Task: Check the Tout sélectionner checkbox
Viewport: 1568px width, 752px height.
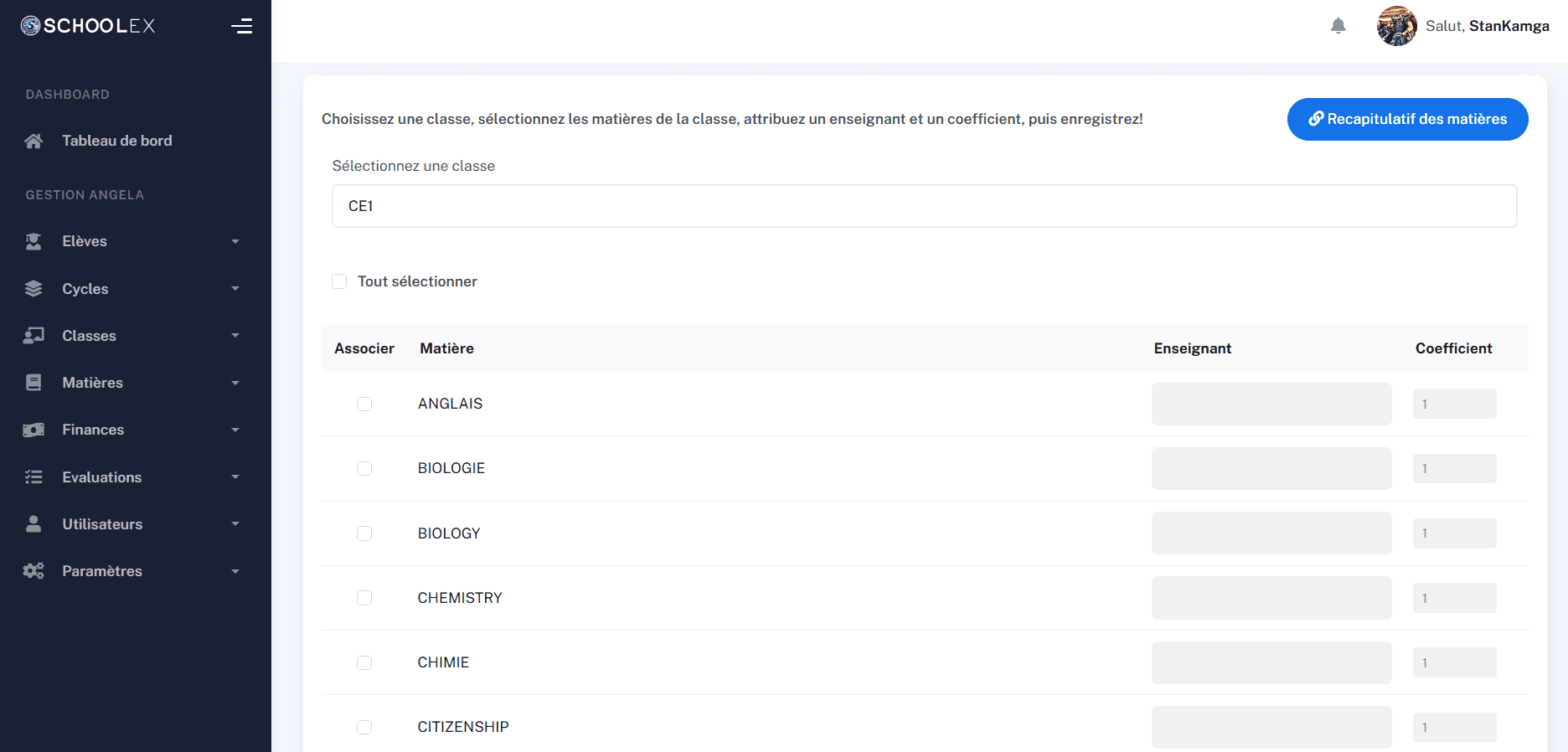Action: [339, 281]
